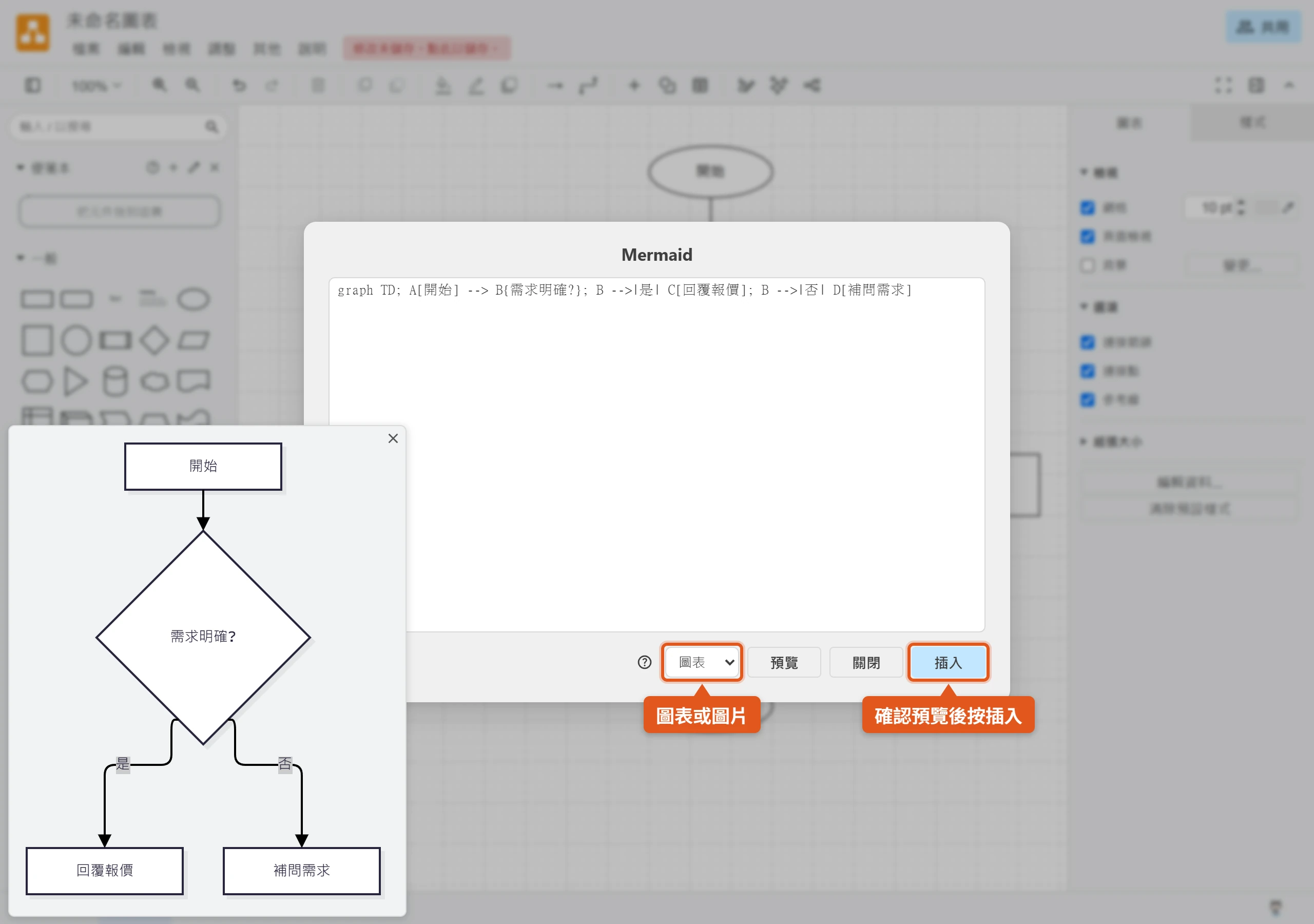Click the waypoints connector style icon
The width and height of the screenshot is (1314, 924).
[588, 86]
